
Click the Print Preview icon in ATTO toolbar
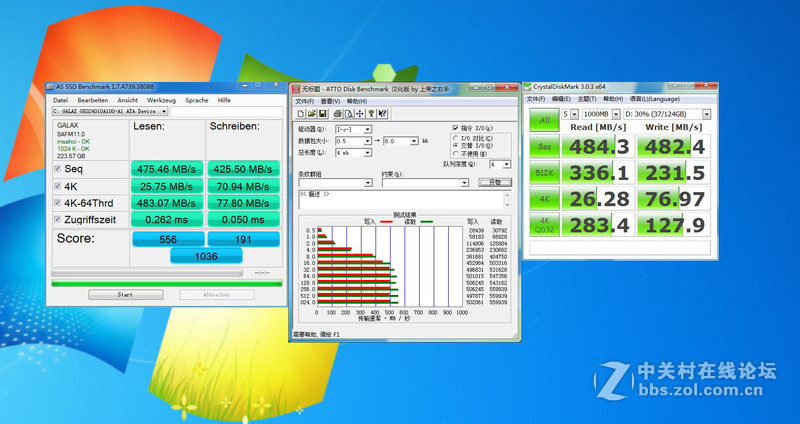click(x=349, y=113)
